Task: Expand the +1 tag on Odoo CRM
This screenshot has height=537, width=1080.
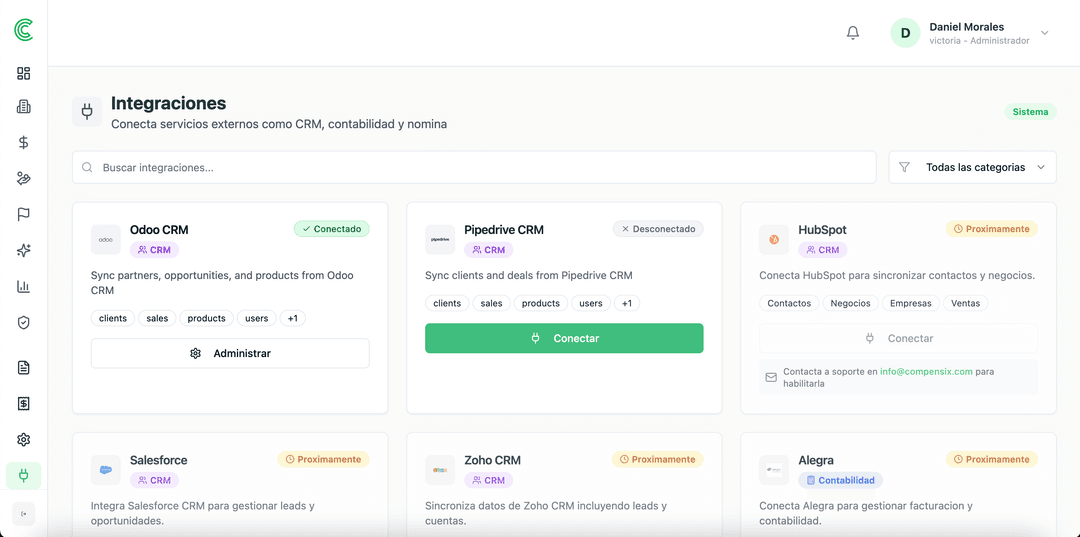Action: pyautogui.click(x=292, y=318)
